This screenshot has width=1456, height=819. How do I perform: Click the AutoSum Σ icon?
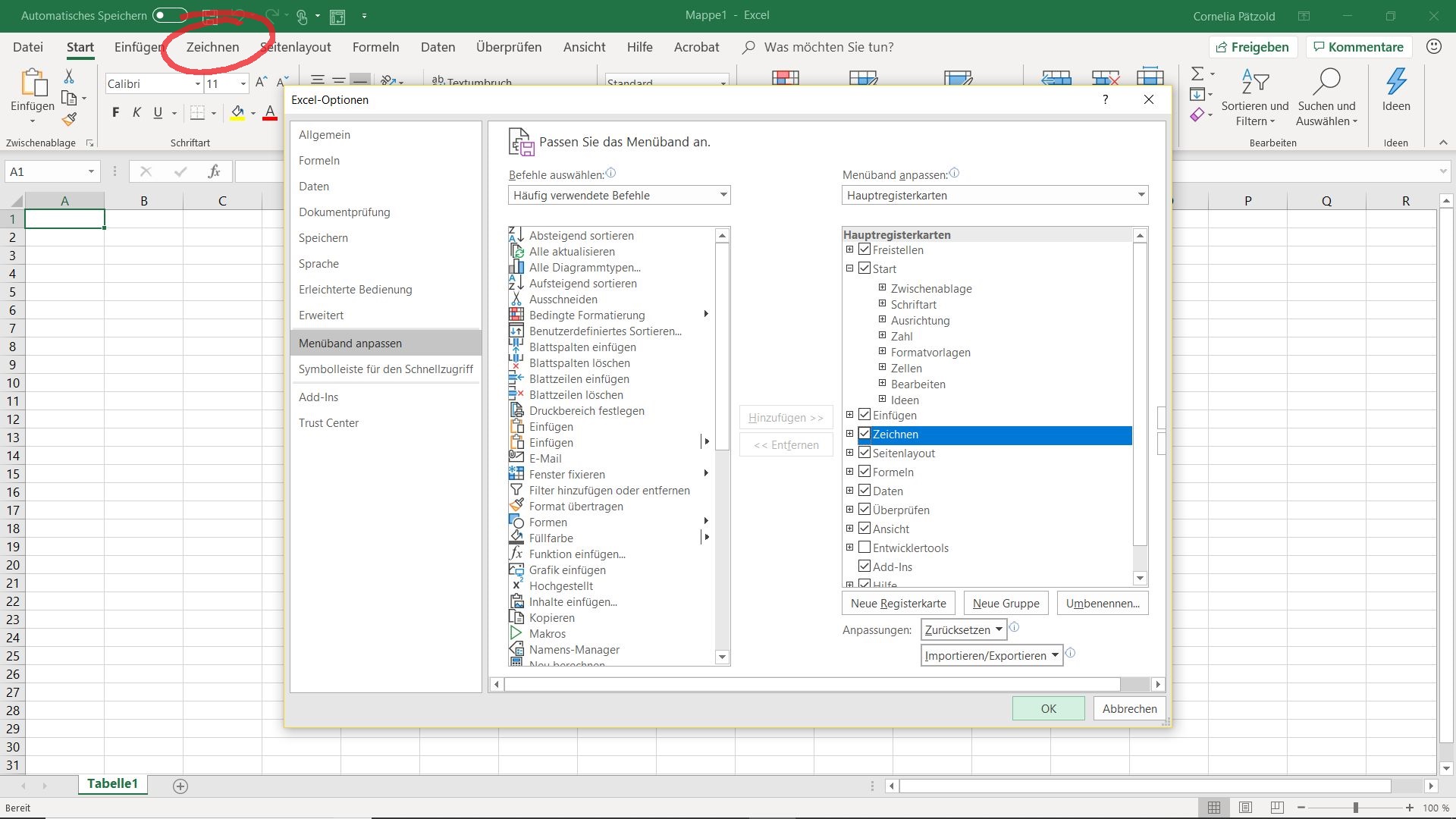click(1199, 75)
